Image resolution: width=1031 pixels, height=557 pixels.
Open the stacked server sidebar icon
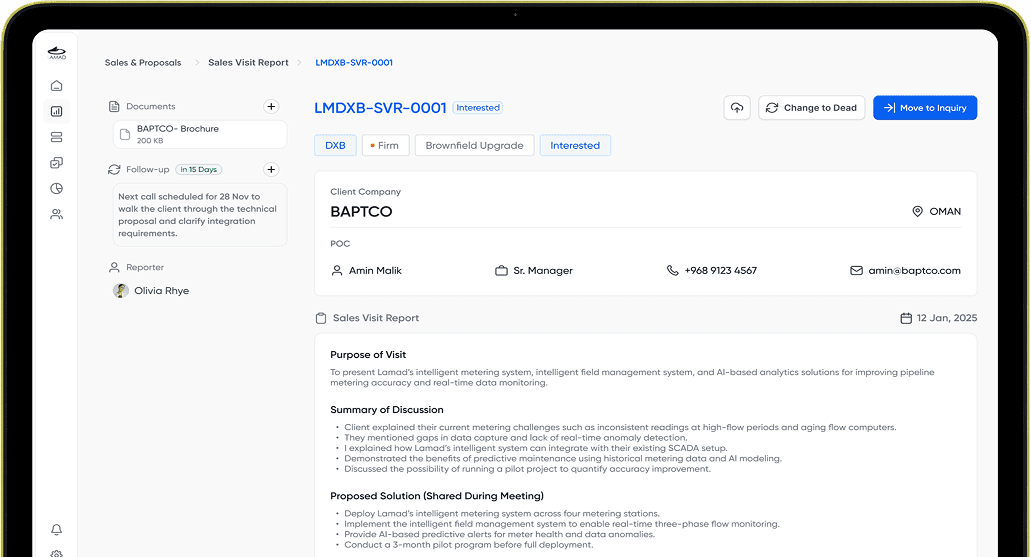[x=57, y=137]
